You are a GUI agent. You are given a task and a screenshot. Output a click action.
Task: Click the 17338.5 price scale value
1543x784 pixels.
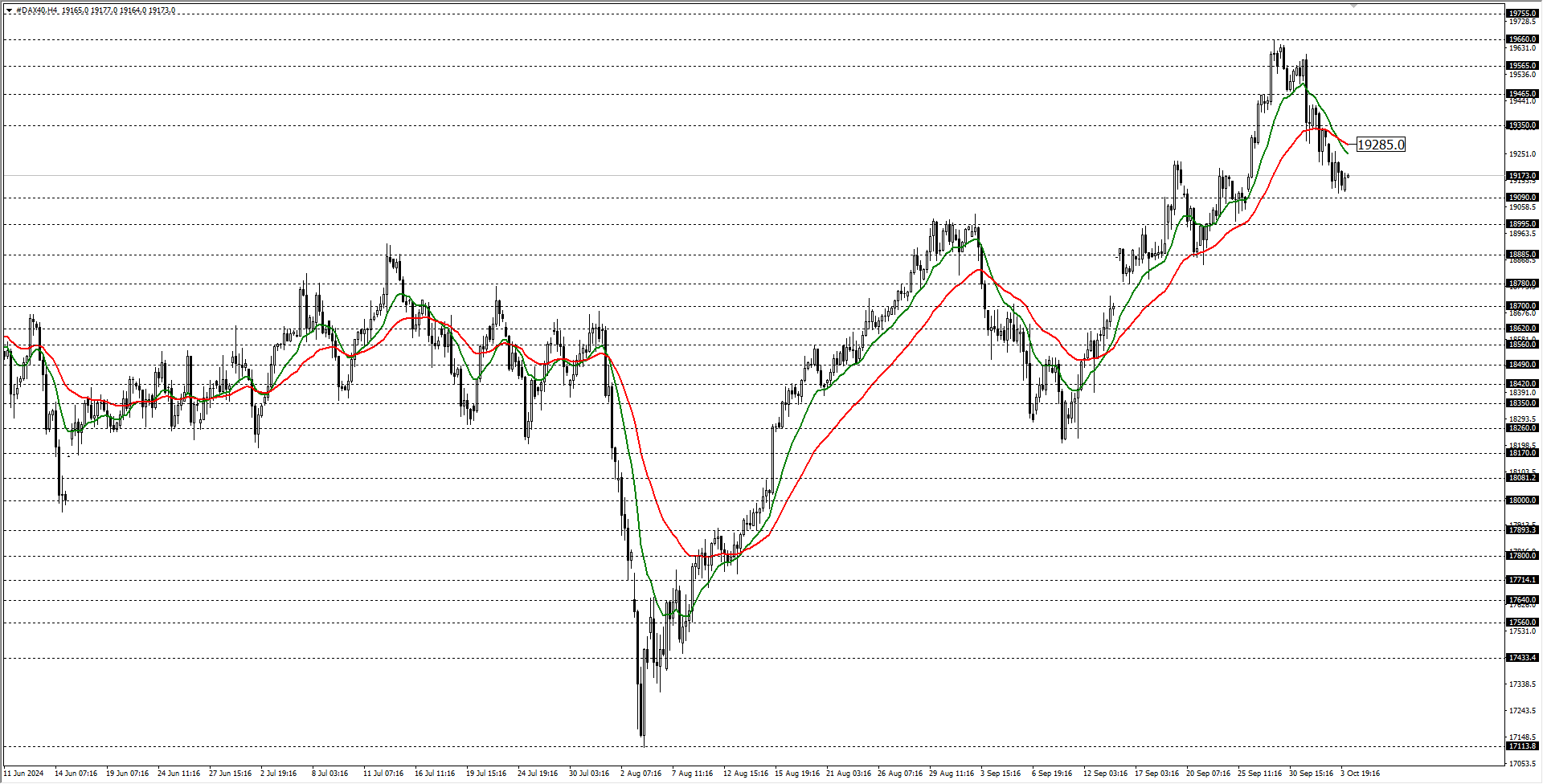click(1522, 684)
